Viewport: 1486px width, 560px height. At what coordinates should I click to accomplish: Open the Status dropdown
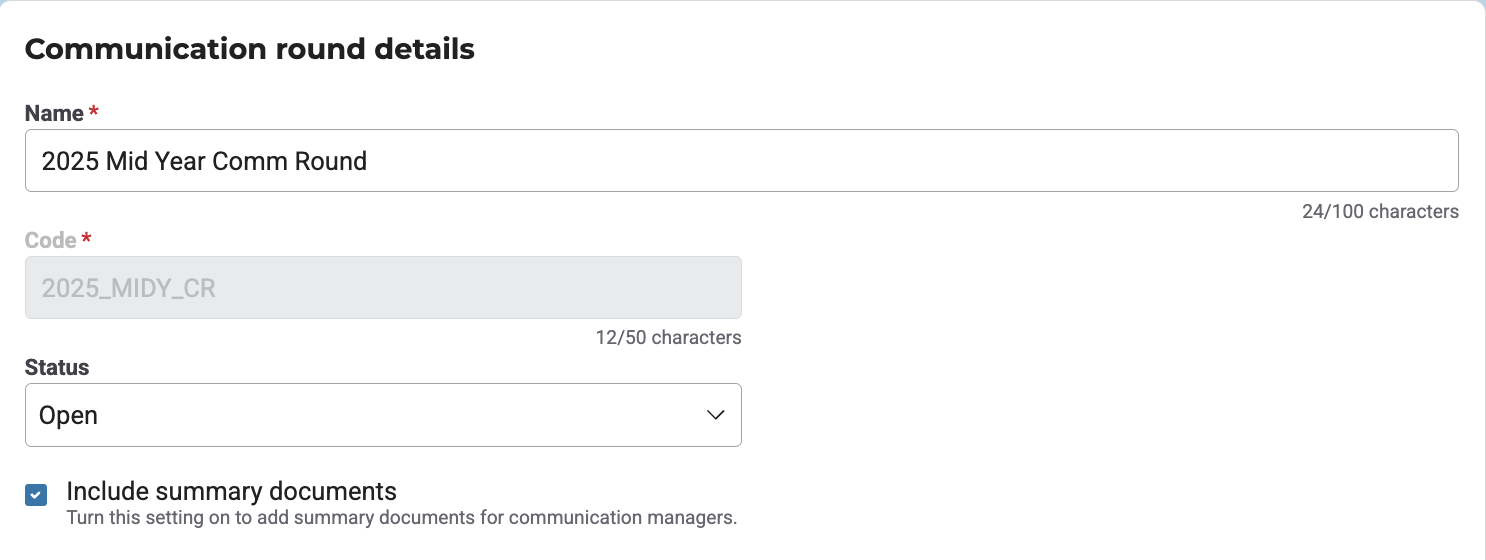(x=382, y=415)
